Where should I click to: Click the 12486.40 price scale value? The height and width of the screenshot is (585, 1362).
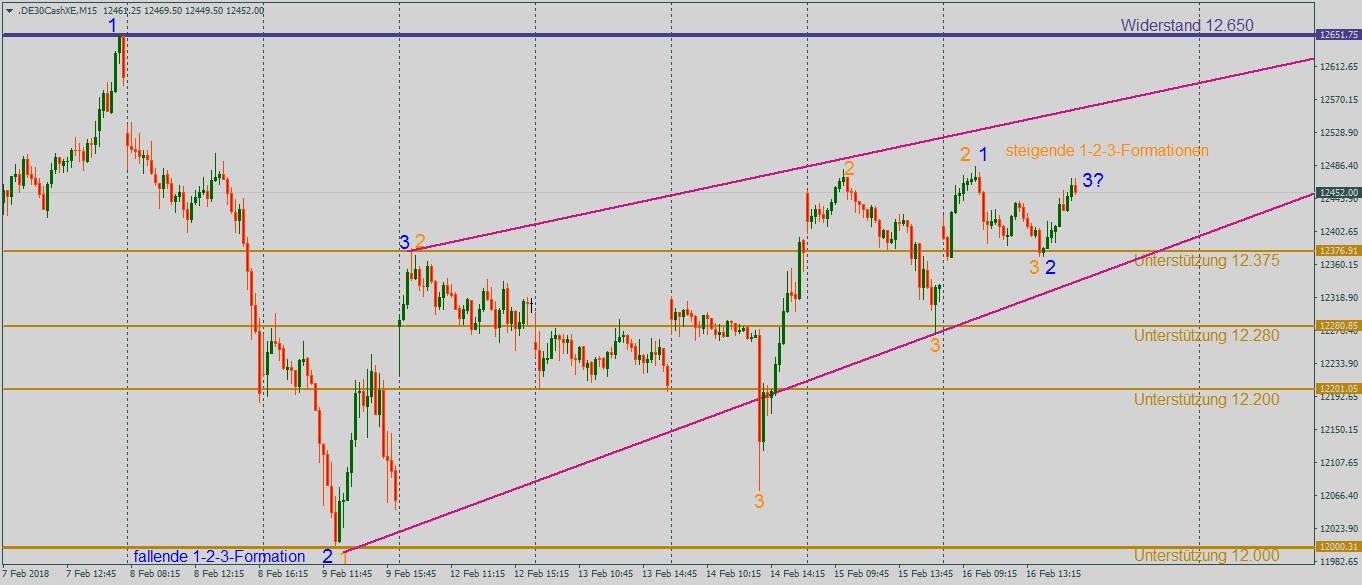pos(1339,166)
